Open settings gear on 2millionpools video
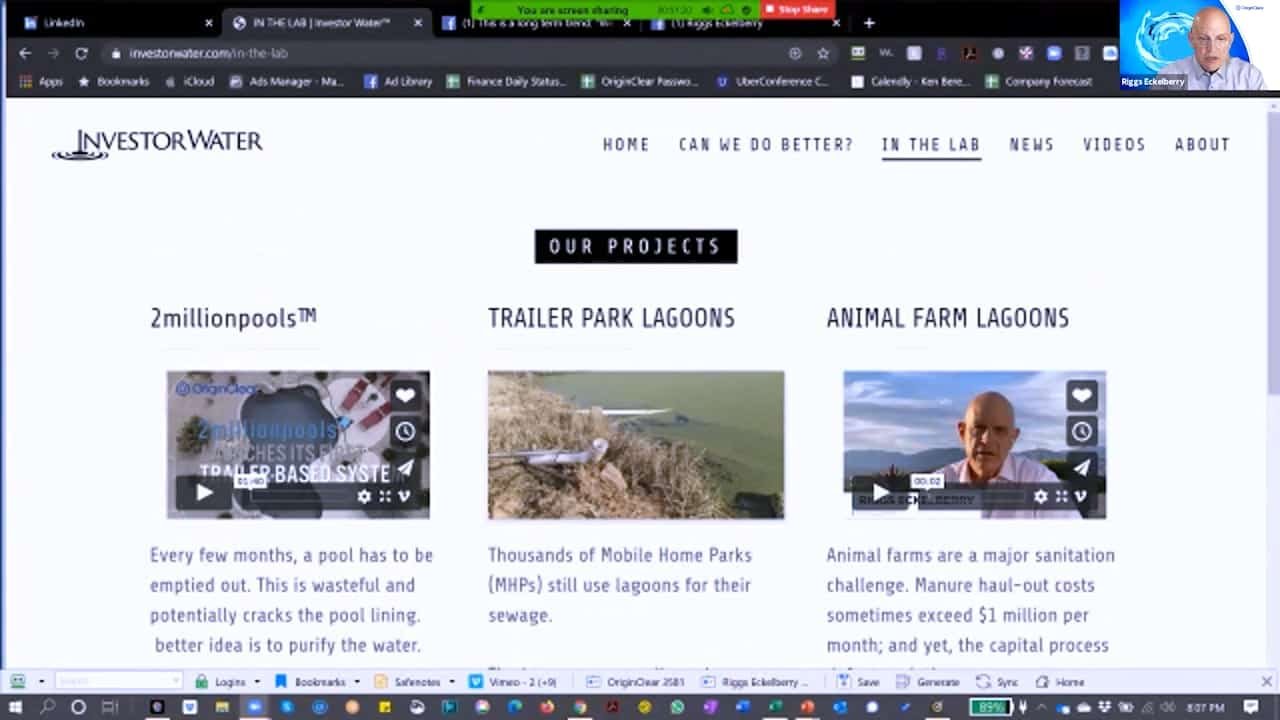 (364, 496)
